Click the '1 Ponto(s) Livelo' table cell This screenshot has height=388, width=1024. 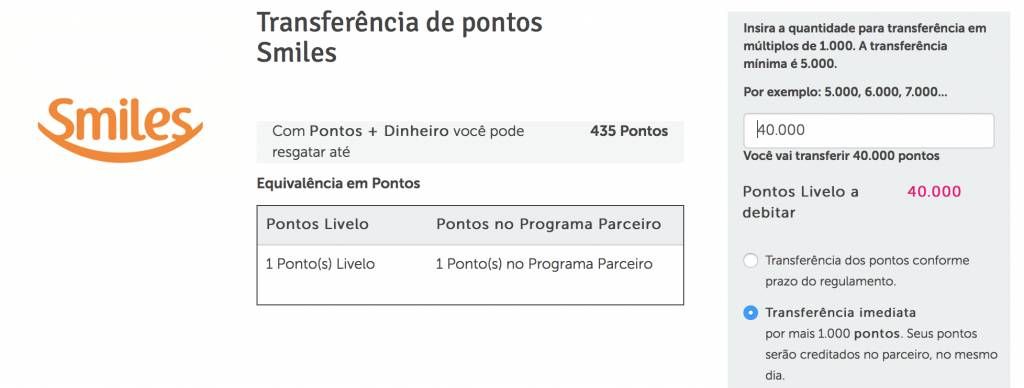coord(320,265)
